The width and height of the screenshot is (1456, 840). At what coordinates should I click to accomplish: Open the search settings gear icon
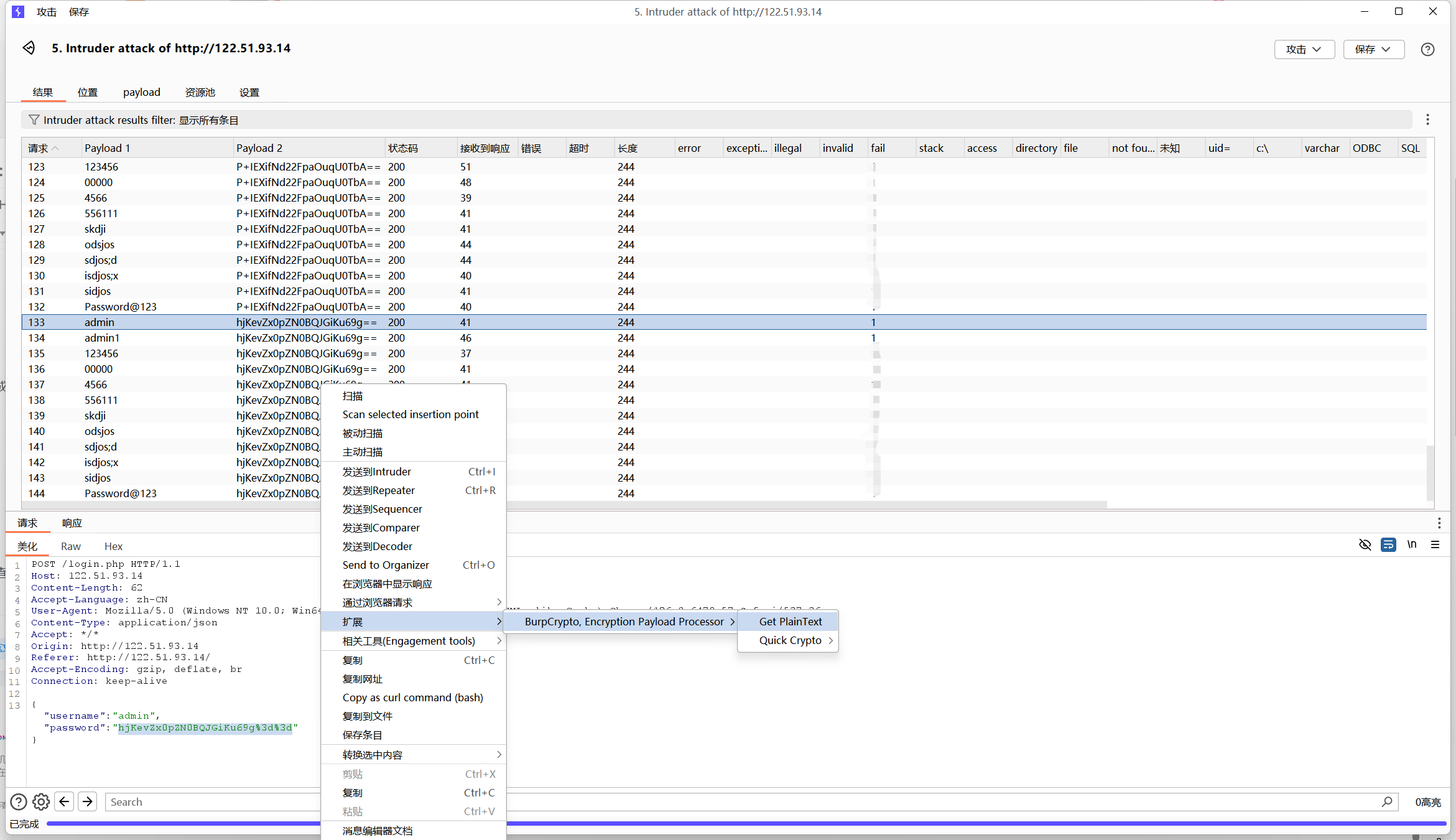click(41, 801)
